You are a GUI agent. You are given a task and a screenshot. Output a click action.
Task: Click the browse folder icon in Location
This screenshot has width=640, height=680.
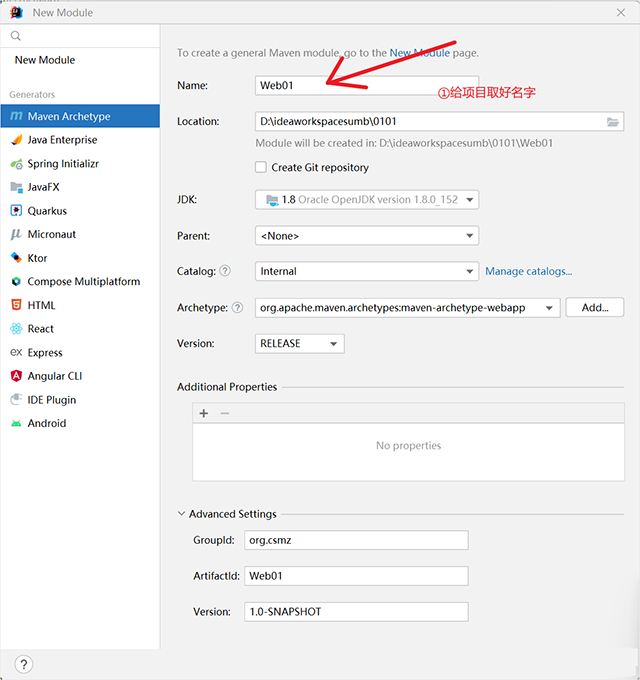(613, 122)
